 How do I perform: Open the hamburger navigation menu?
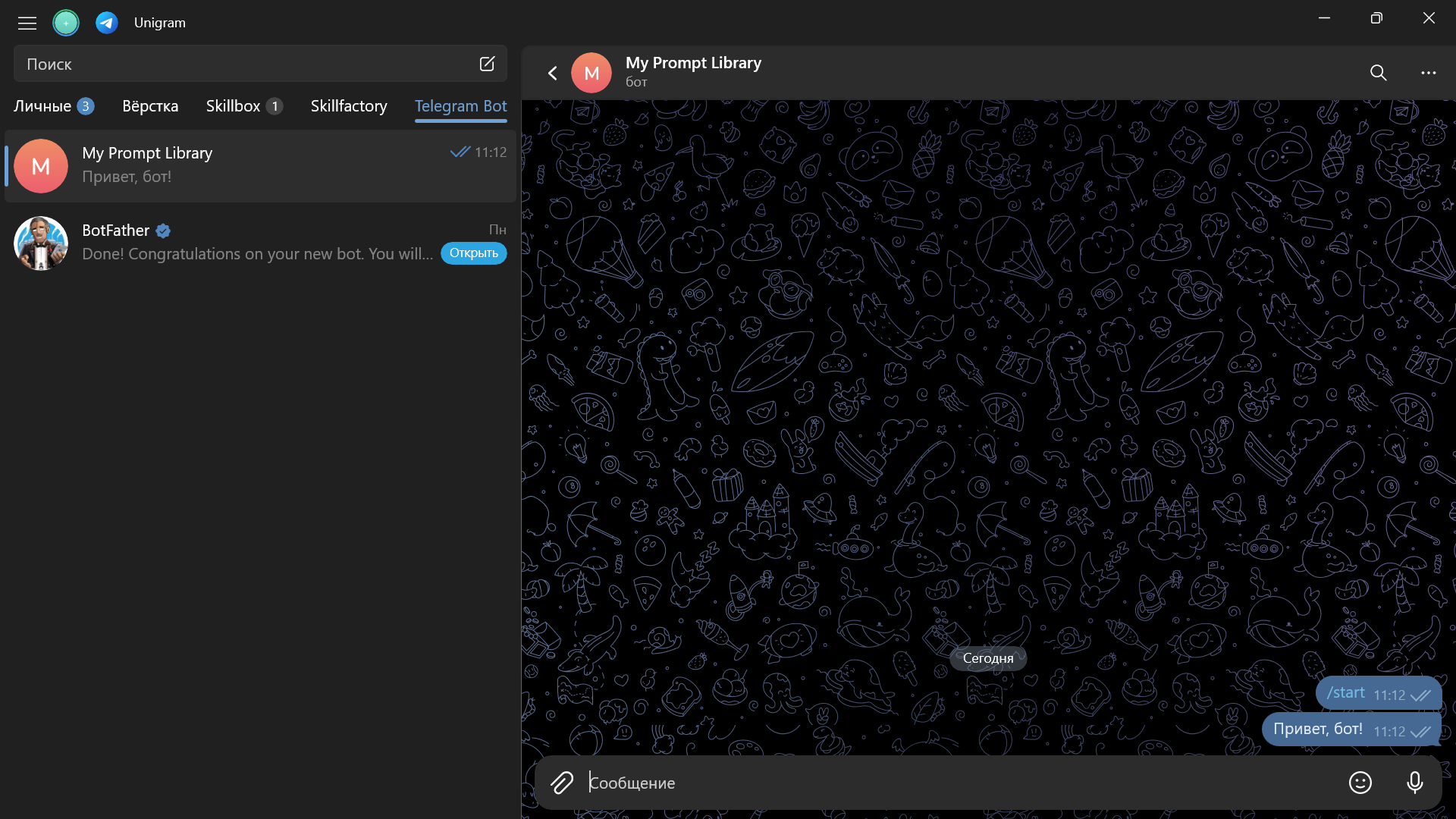tap(27, 23)
